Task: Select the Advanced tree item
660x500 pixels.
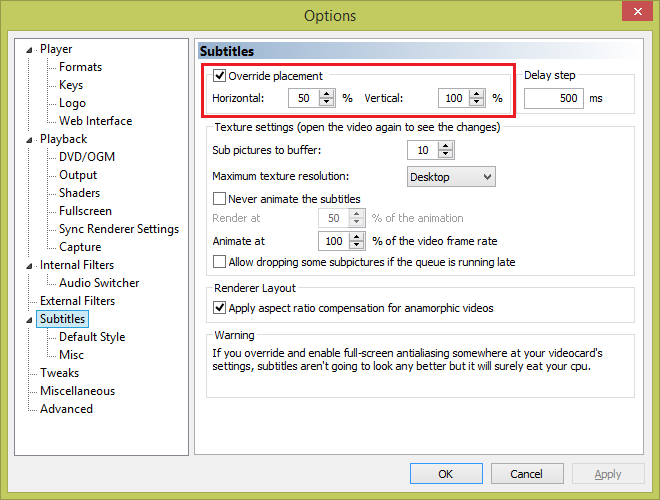Action: pos(66,409)
